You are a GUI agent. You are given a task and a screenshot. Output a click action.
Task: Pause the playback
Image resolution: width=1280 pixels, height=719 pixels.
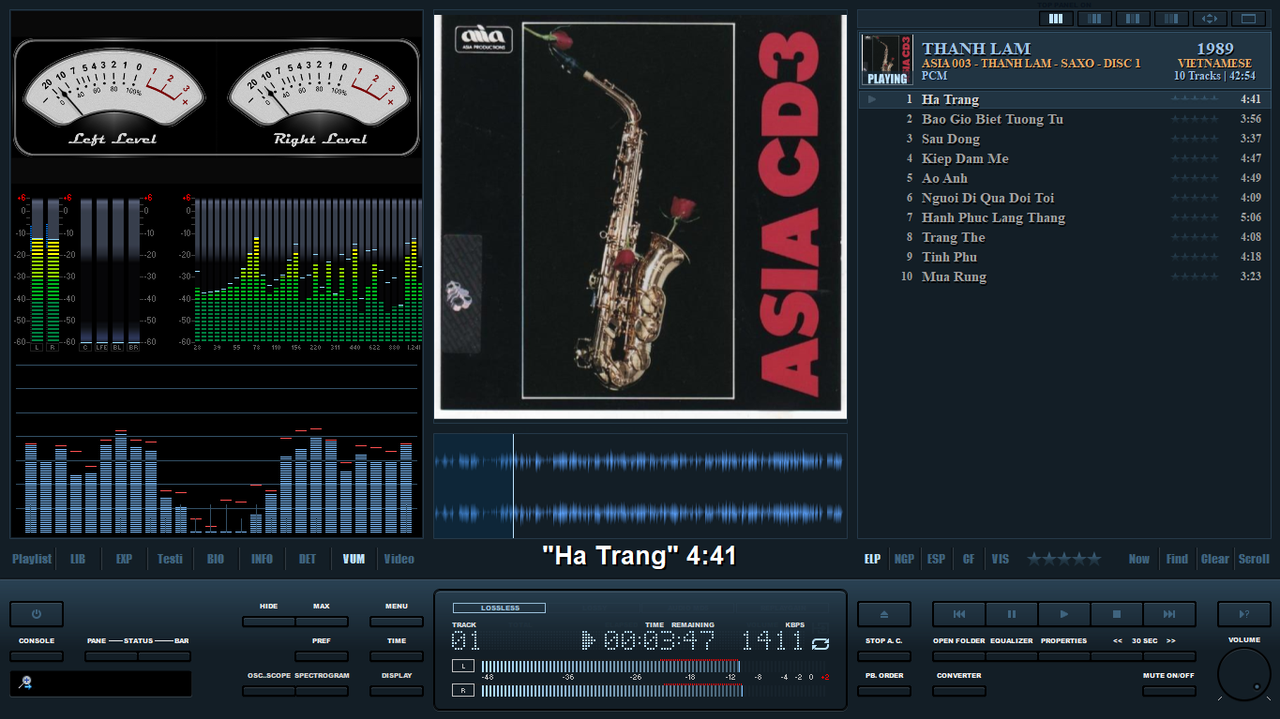[1011, 614]
